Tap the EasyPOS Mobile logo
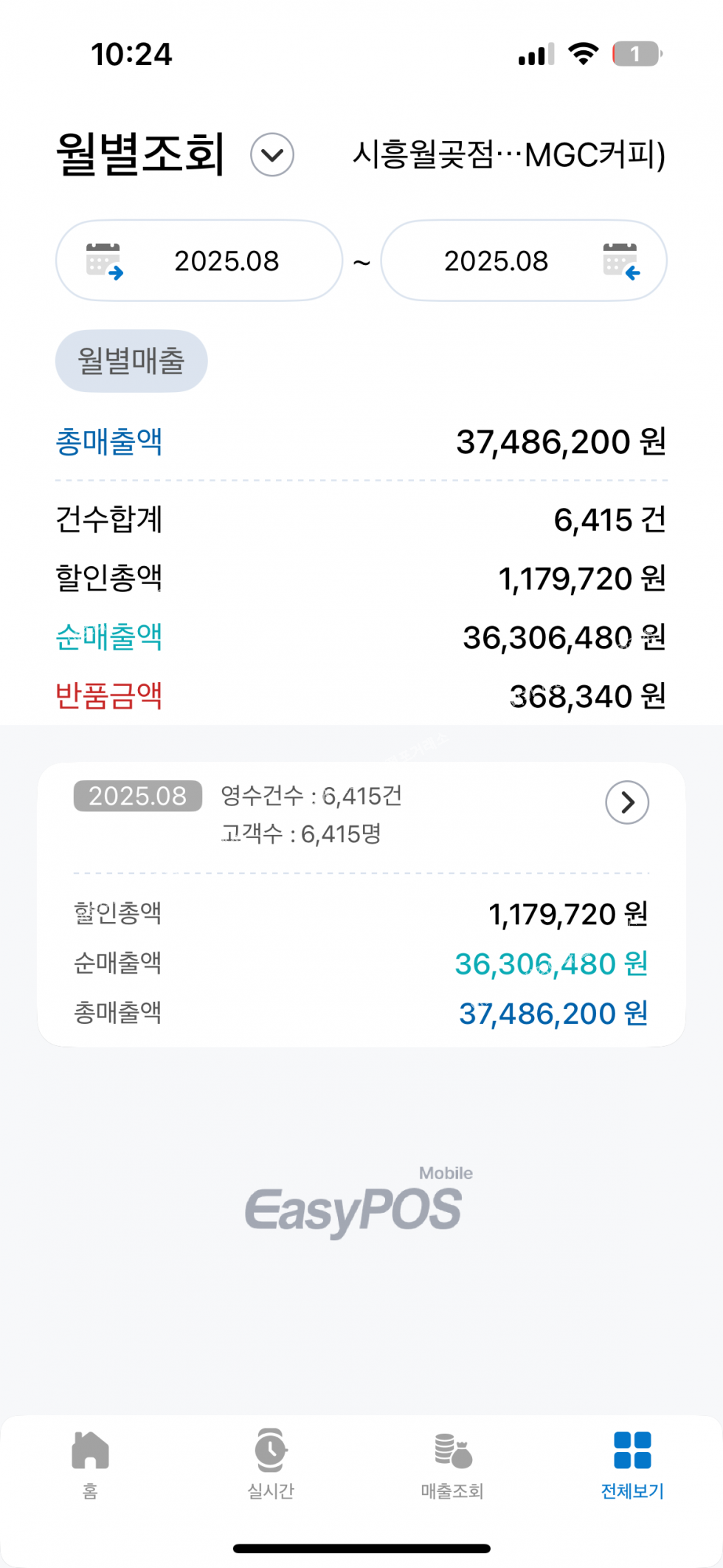 (x=356, y=1205)
